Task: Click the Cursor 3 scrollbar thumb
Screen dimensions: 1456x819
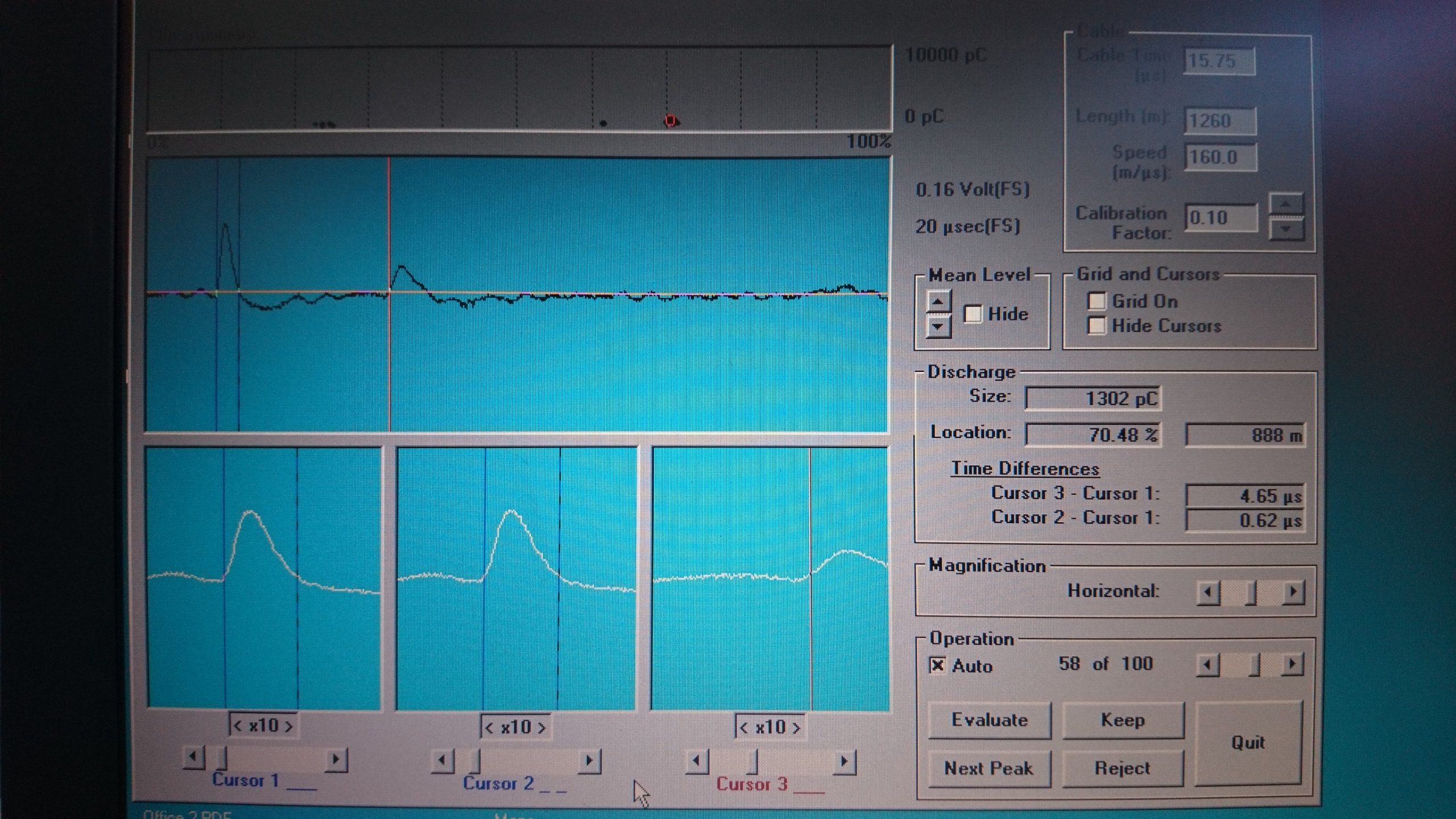Action: (752, 762)
